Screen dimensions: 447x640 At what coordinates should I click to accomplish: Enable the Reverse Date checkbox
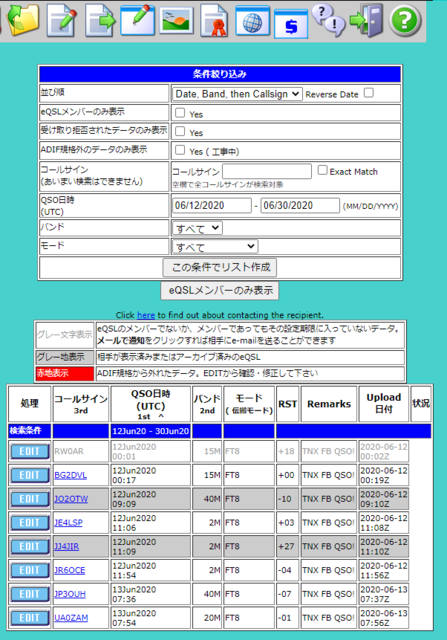click(369, 93)
